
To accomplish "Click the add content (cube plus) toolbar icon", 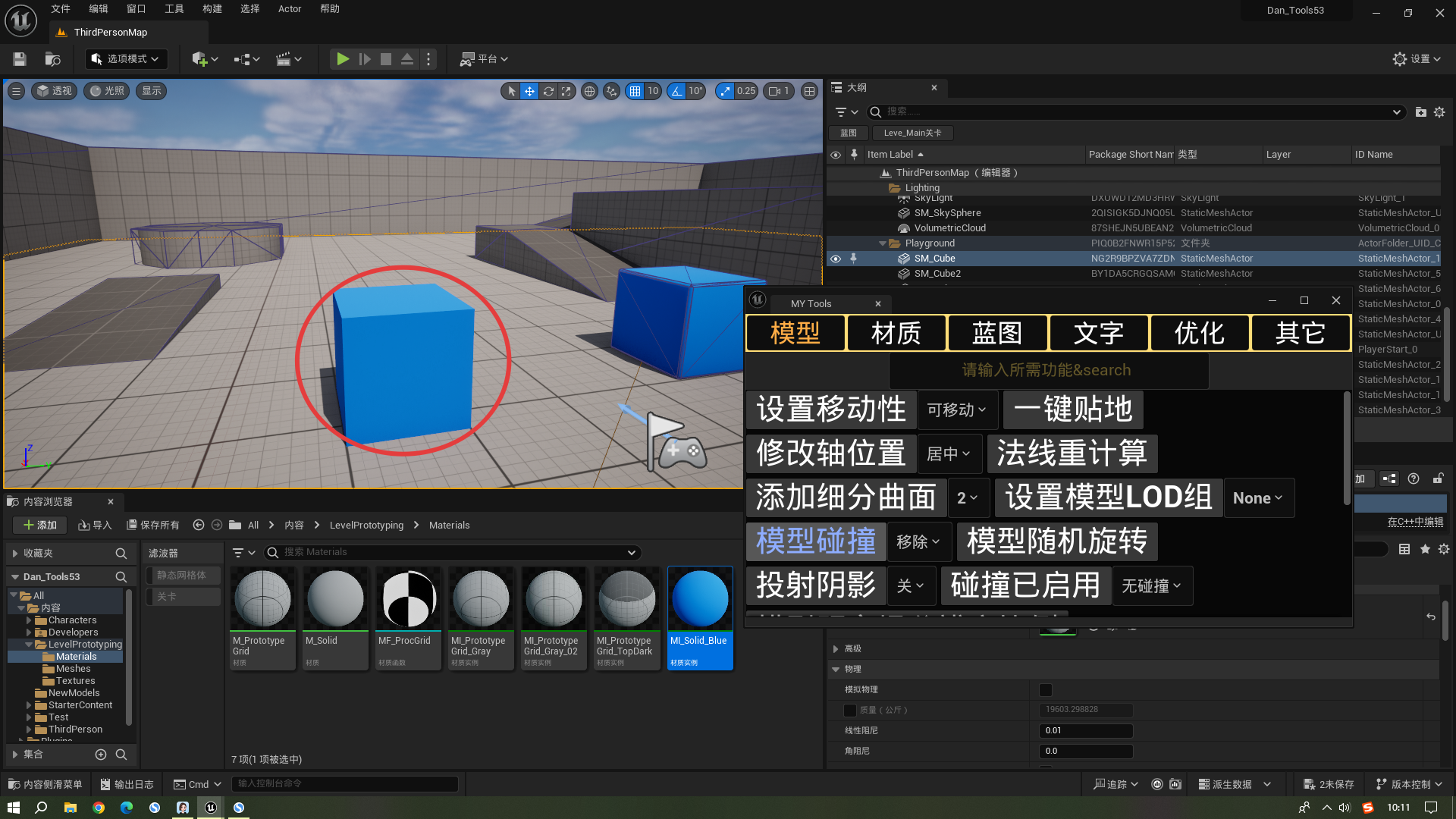I will [204, 59].
